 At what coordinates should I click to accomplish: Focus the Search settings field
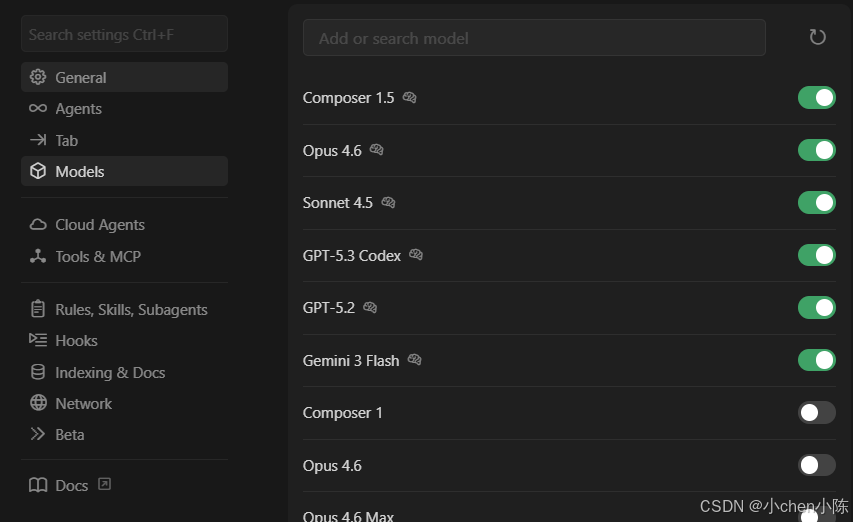[x=124, y=34]
